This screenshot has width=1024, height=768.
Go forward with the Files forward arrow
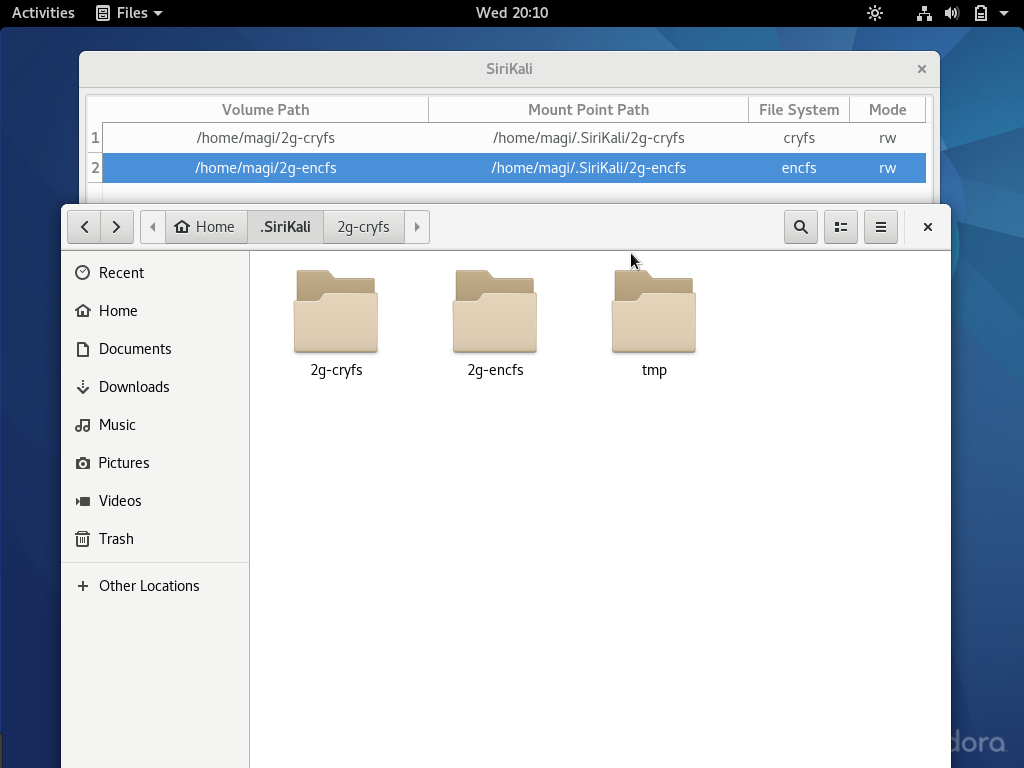(x=117, y=227)
